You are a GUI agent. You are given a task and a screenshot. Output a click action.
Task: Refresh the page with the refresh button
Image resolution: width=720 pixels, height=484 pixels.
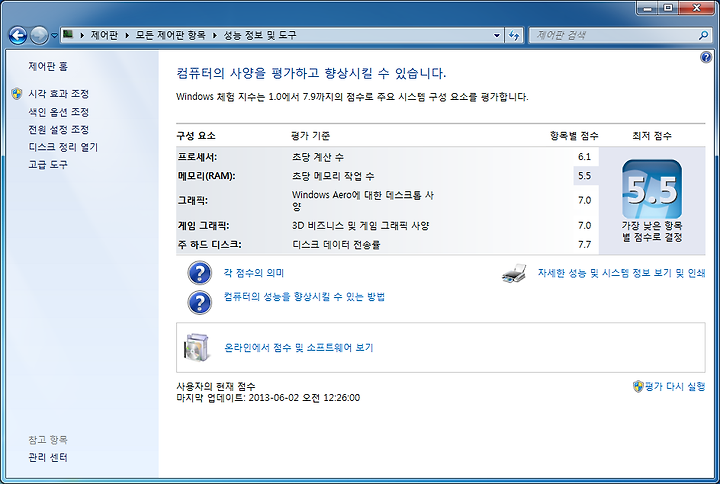coord(514,35)
